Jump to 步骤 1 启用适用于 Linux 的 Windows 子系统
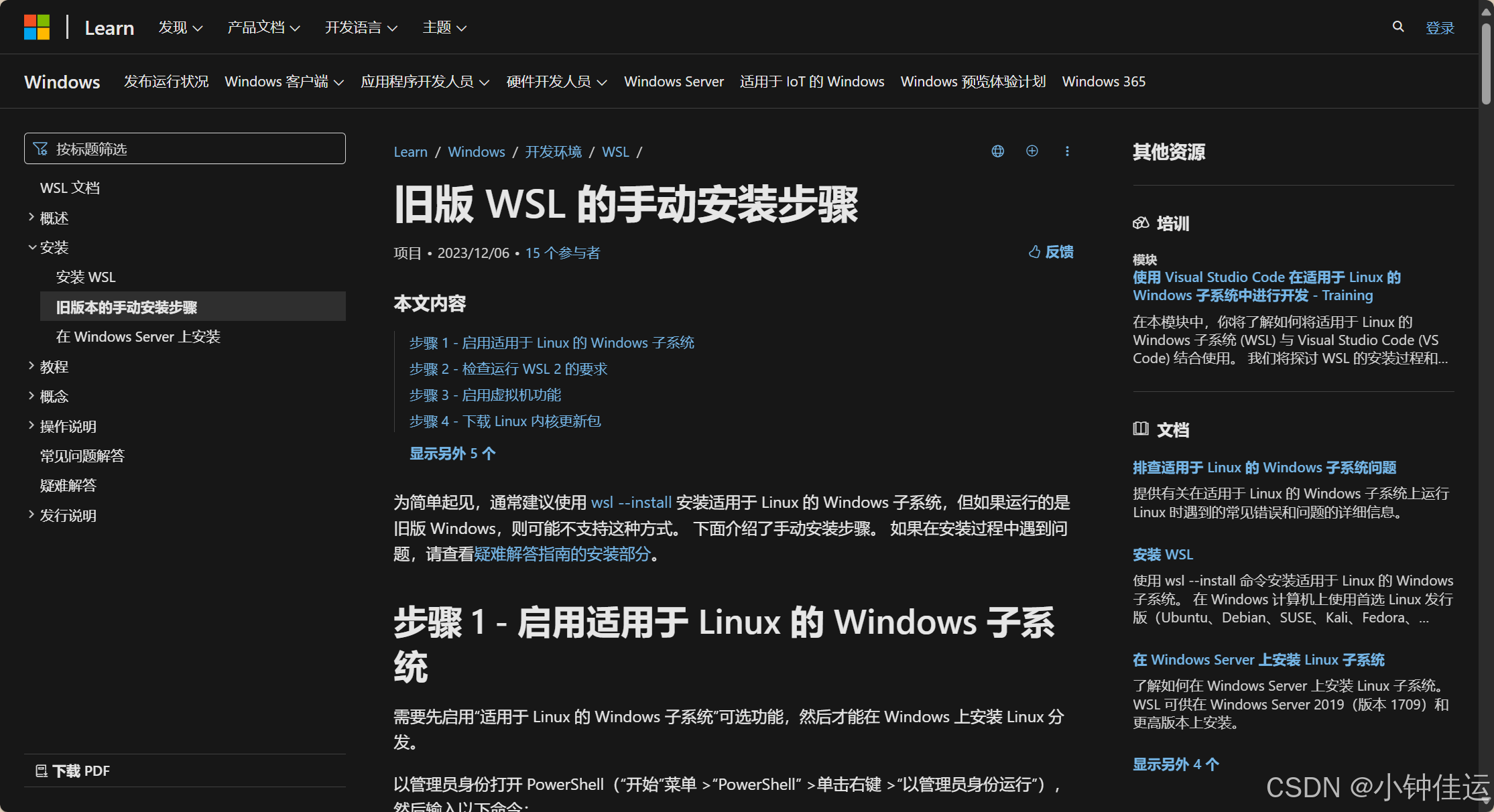The height and width of the screenshot is (812, 1494). pos(552,342)
